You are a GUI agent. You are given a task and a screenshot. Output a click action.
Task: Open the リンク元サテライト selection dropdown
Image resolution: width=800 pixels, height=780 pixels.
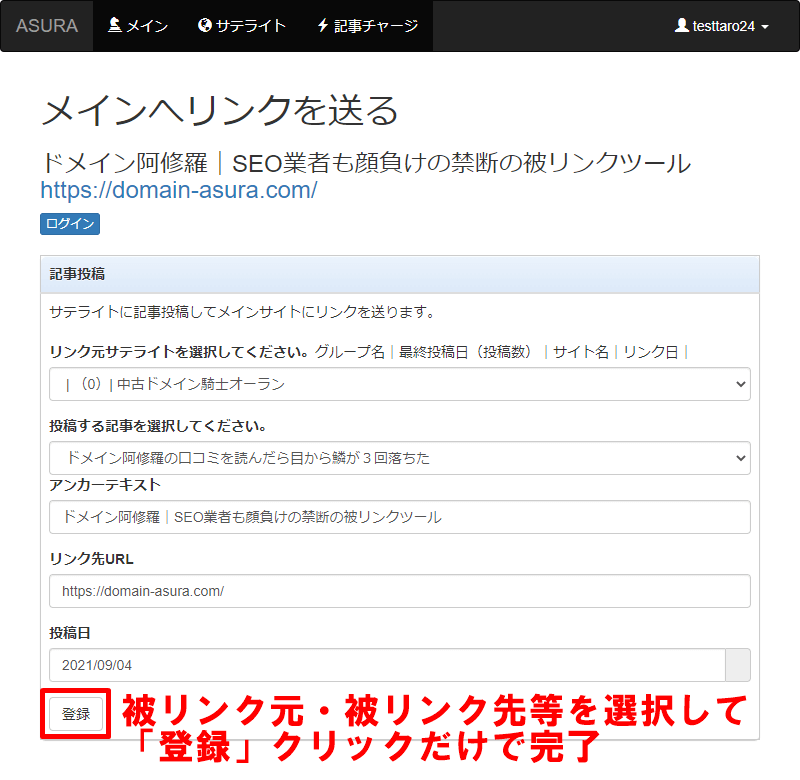[399, 384]
